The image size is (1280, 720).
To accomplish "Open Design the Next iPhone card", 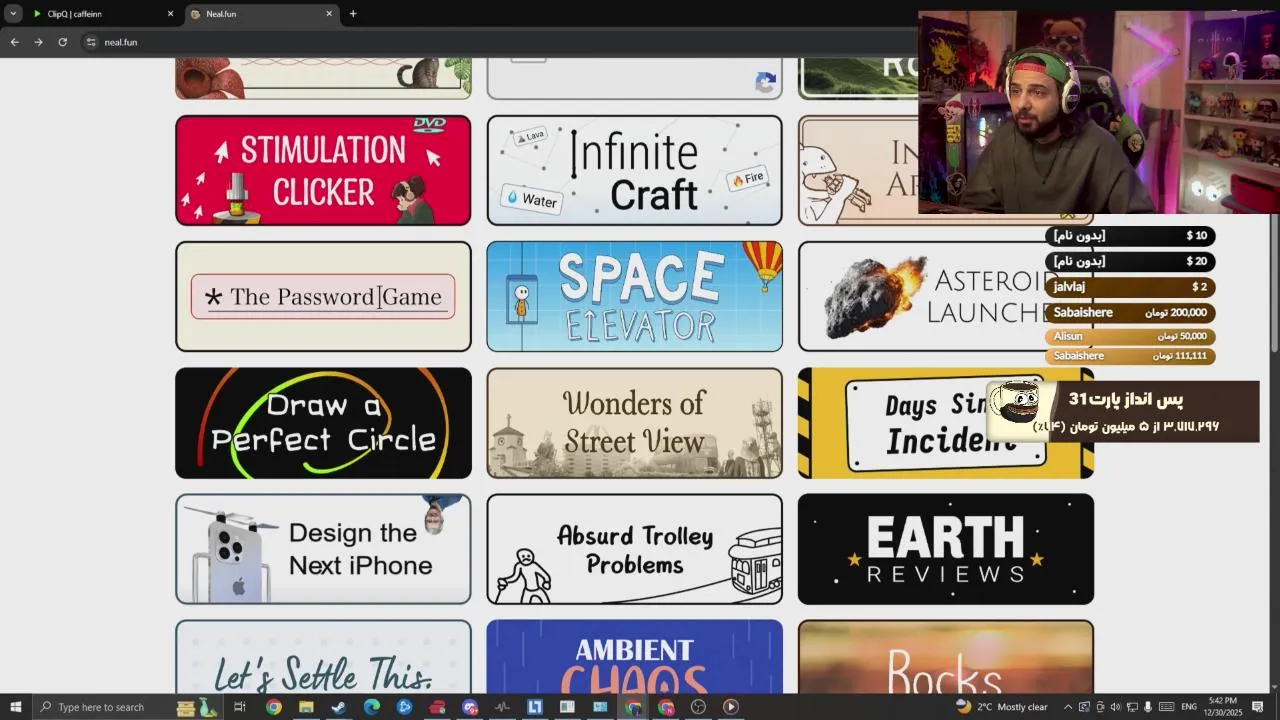I will coord(323,549).
